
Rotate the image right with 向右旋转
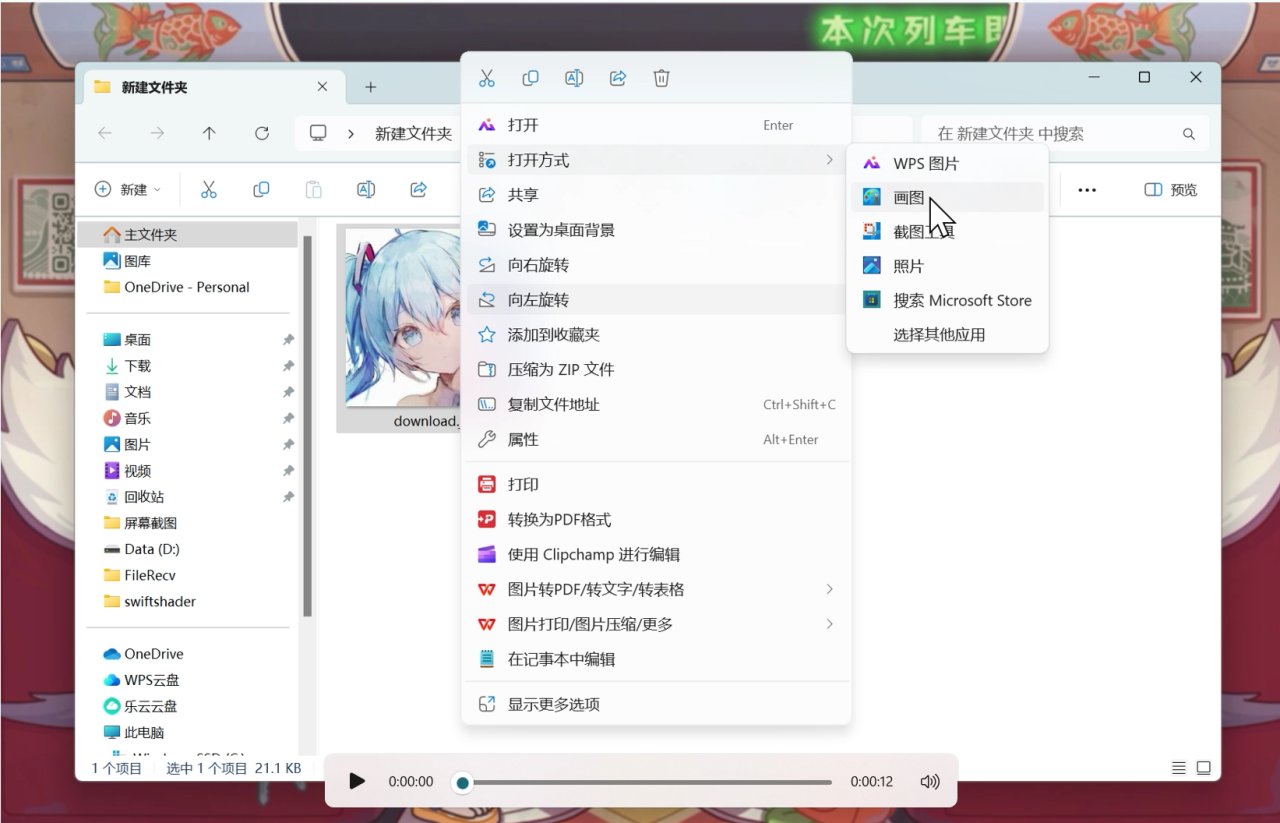(656, 265)
